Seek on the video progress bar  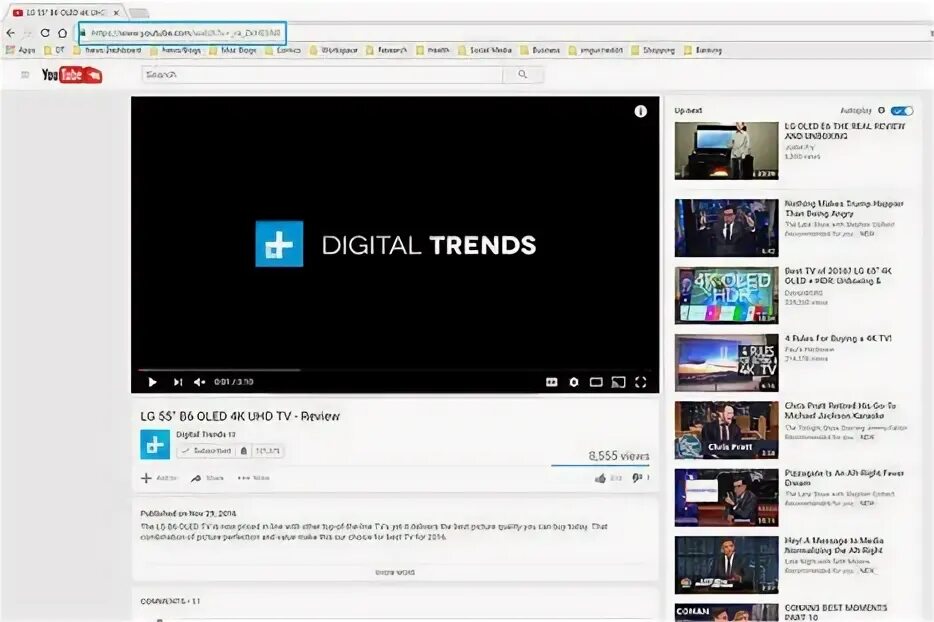tap(395, 370)
